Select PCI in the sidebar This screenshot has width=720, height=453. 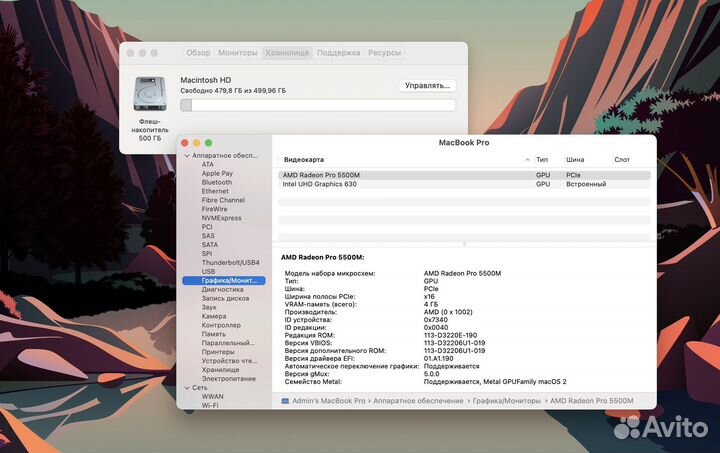[207, 227]
